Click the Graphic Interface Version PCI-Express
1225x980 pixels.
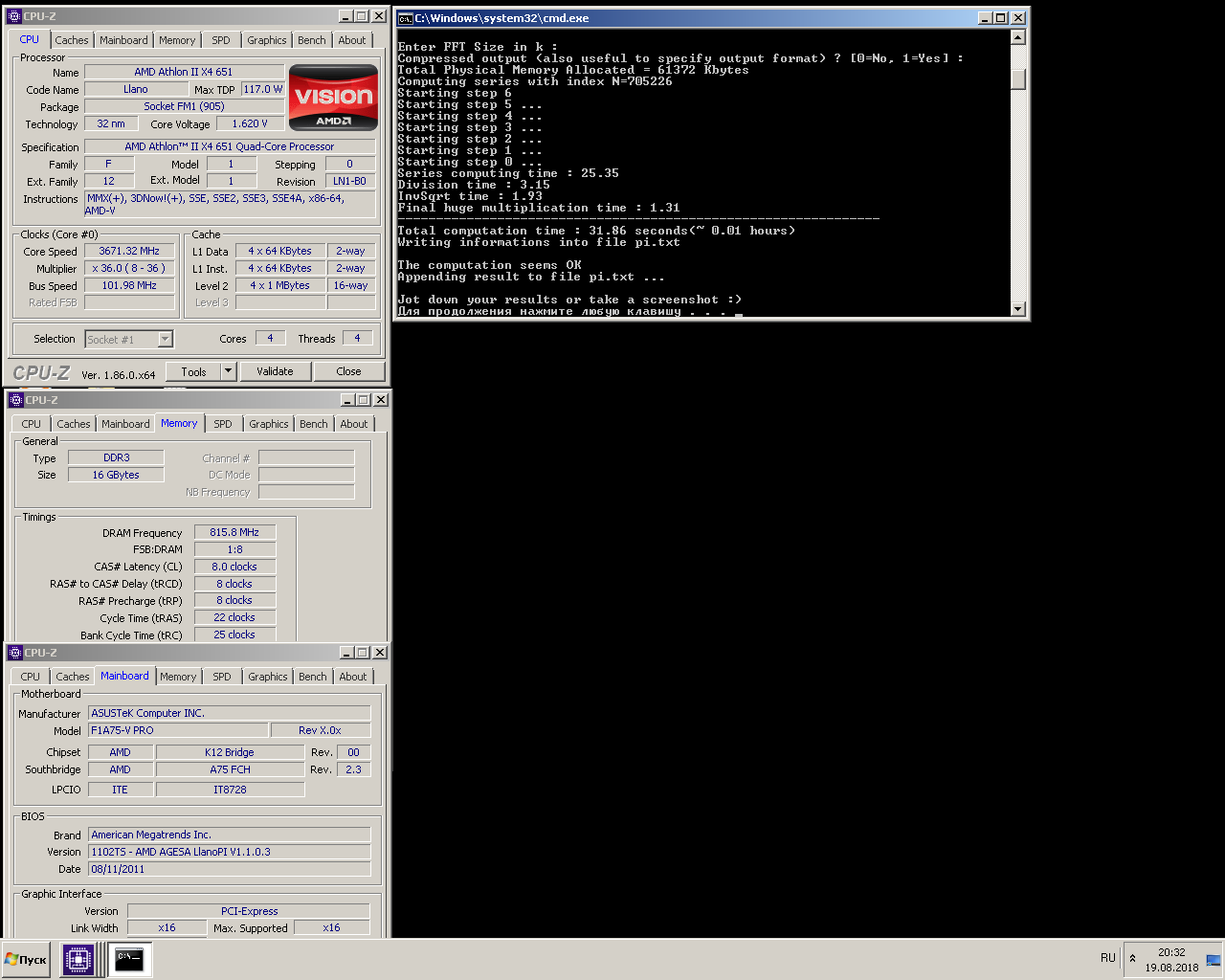click(x=249, y=911)
